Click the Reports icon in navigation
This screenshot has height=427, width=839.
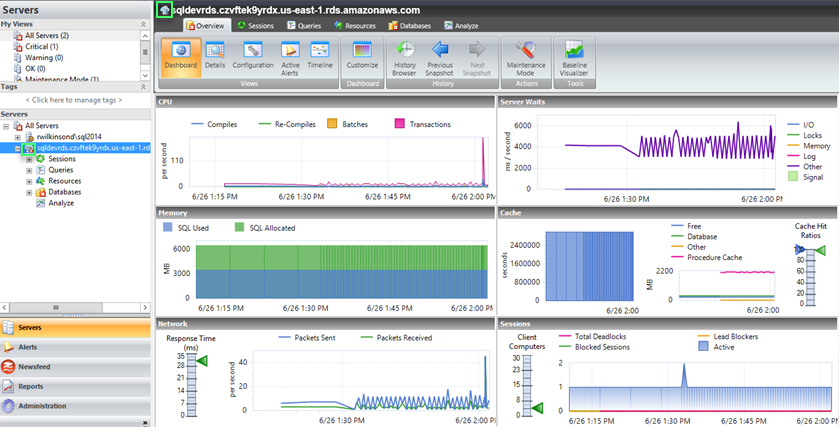pos(8,386)
